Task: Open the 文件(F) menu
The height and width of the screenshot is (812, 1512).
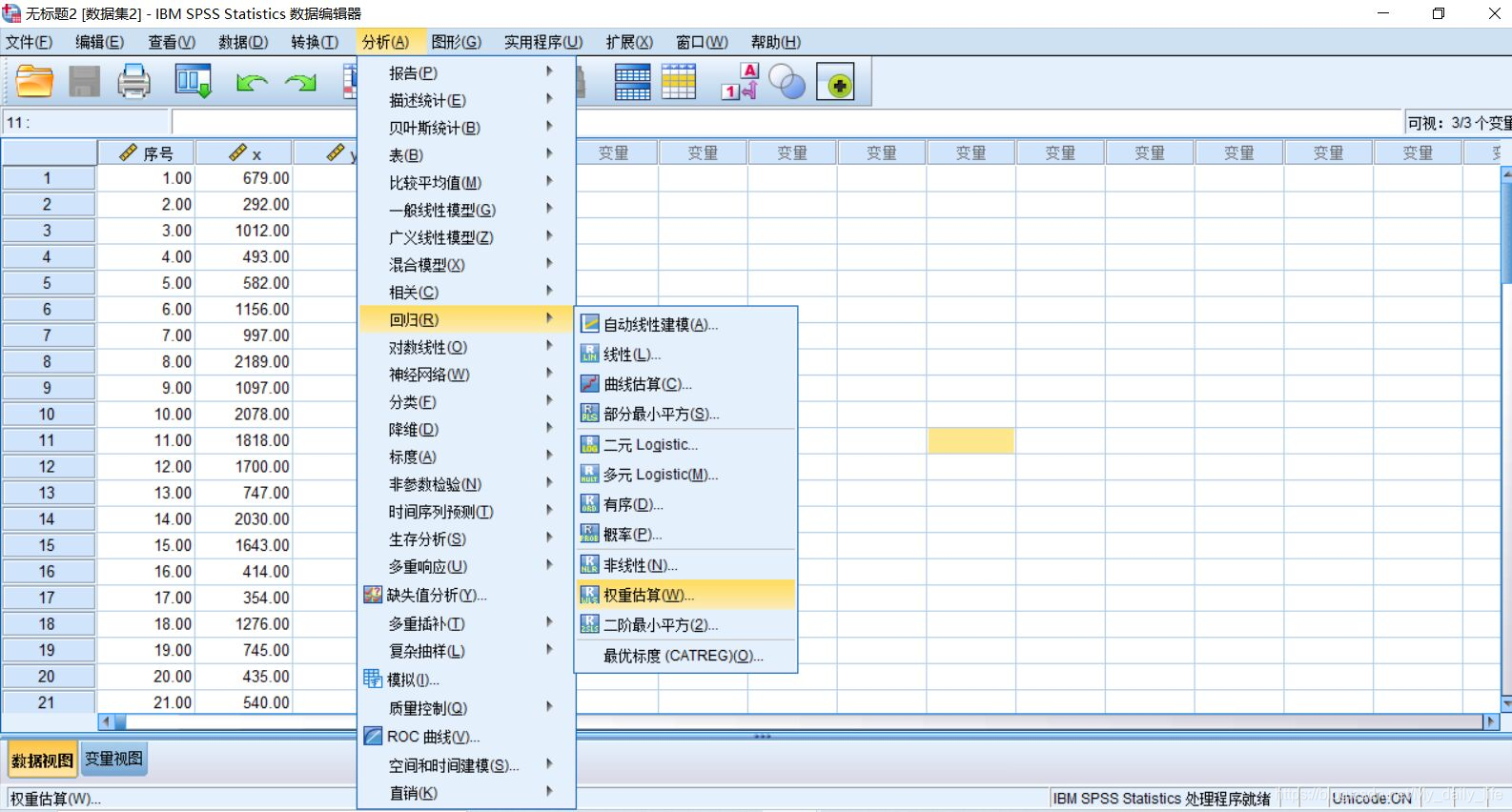Action: tap(29, 42)
